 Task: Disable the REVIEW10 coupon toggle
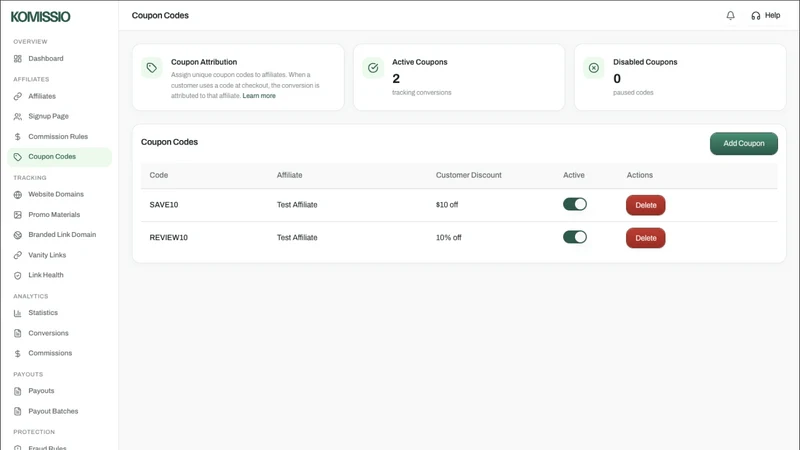[x=575, y=237]
